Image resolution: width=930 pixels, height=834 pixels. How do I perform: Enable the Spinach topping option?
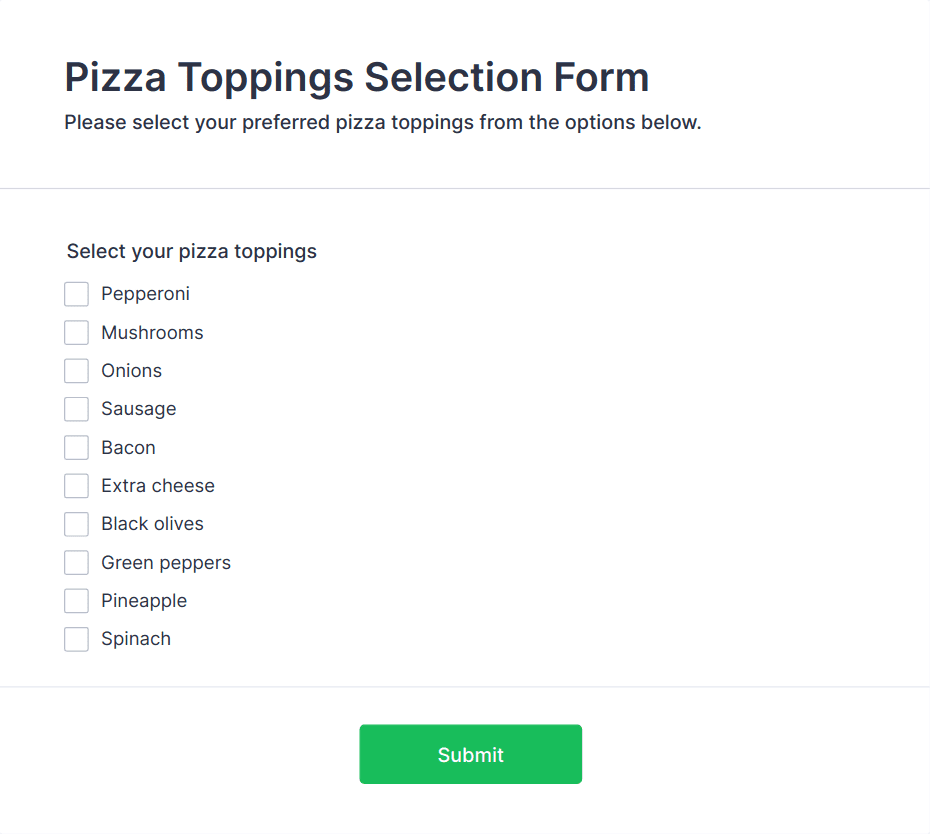pos(77,639)
